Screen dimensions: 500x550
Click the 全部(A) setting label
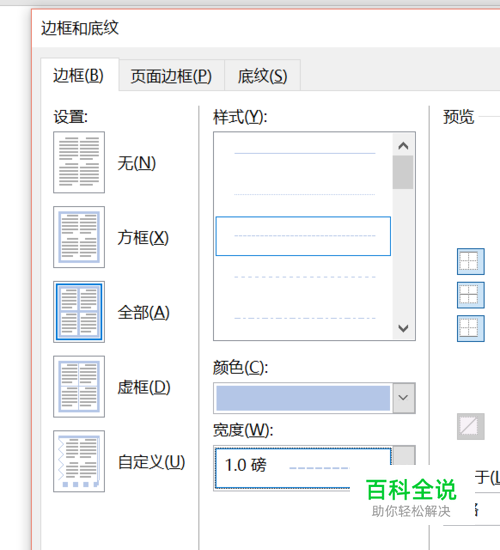point(144,313)
